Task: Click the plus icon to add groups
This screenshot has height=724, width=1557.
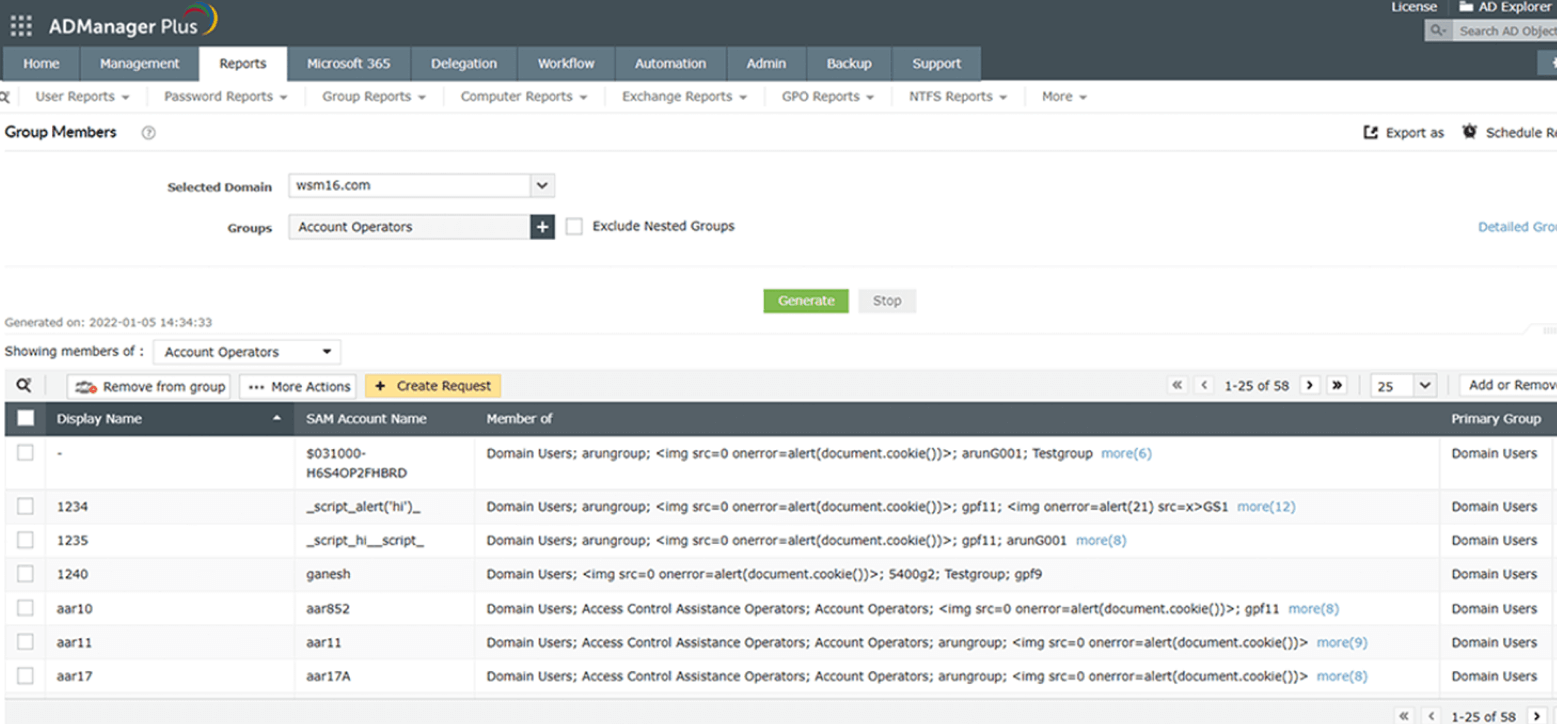Action: click(x=542, y=227)
